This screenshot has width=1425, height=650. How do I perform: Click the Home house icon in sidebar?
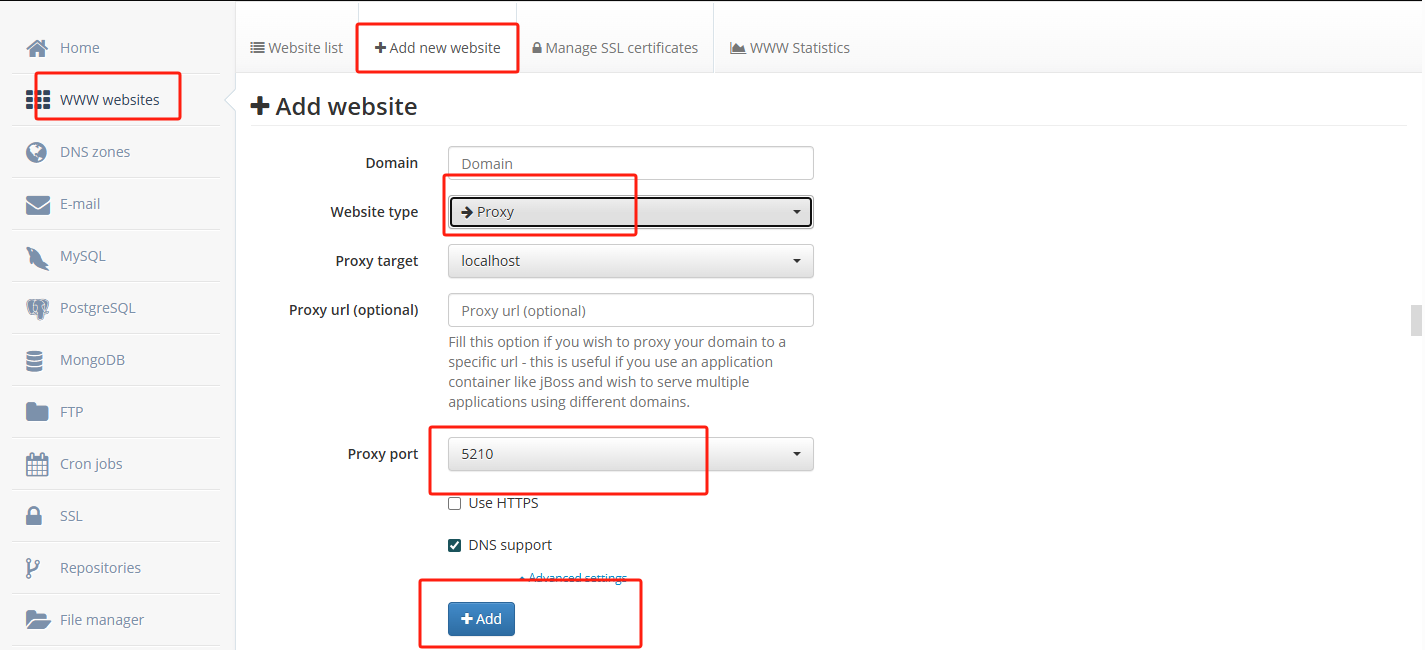pos(37,48)
